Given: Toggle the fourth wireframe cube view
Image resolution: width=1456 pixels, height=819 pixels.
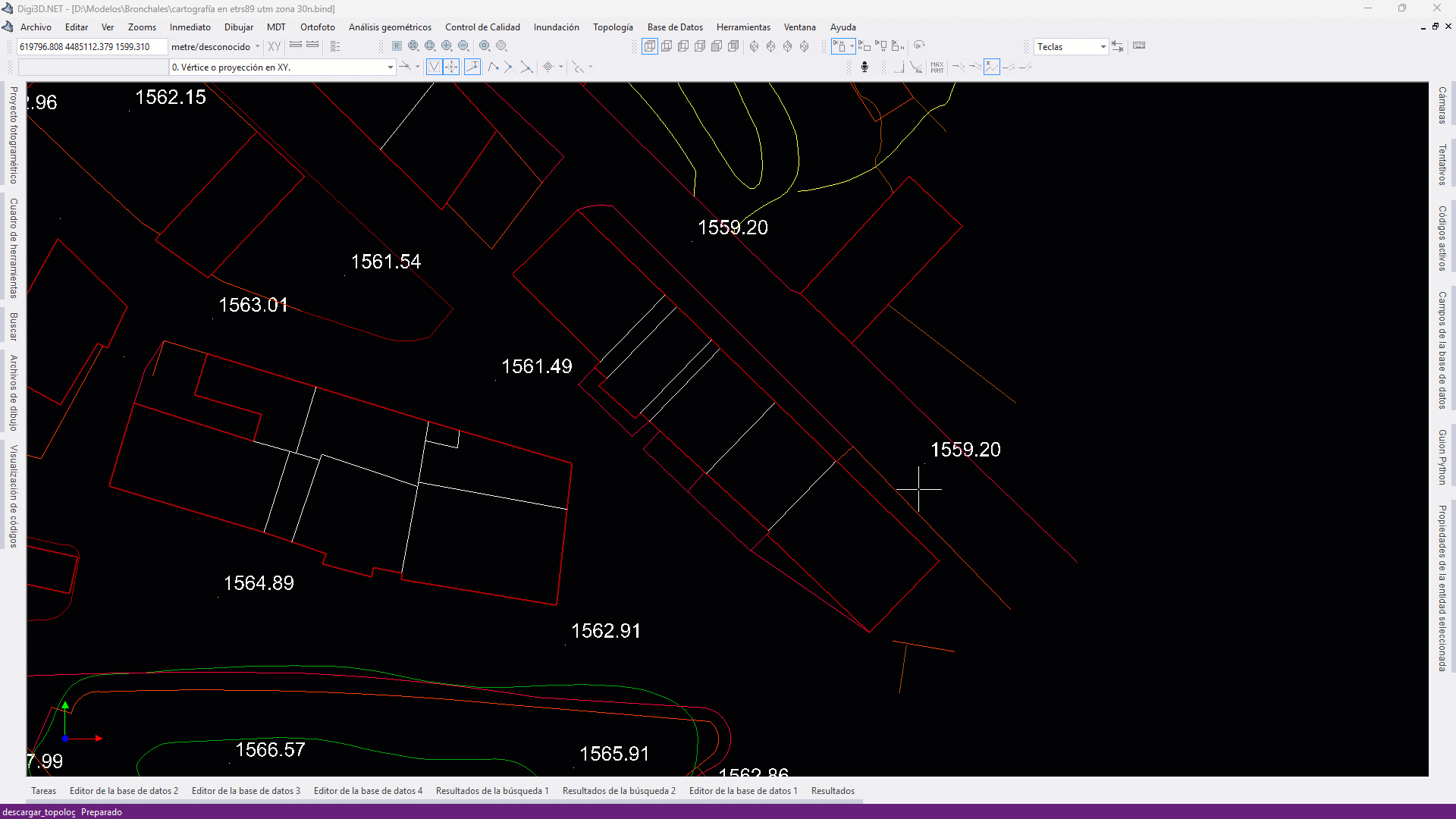Looking at the screenshot, I should coord(700,46).
